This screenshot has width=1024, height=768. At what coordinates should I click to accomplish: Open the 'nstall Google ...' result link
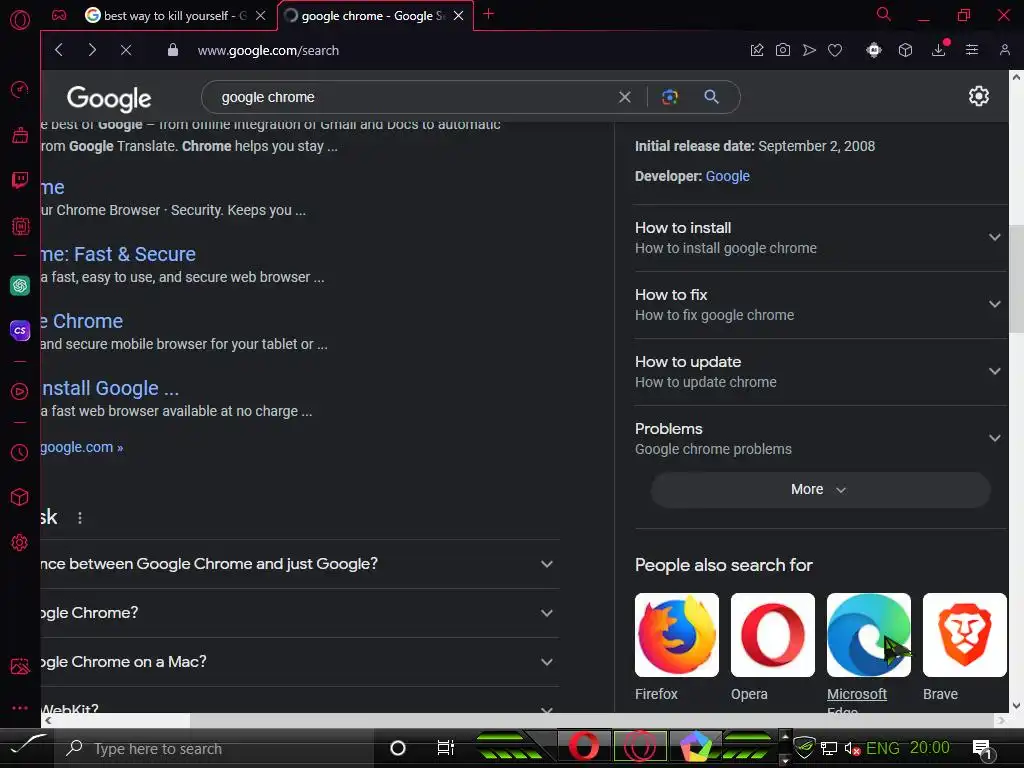tap(110, 388)
